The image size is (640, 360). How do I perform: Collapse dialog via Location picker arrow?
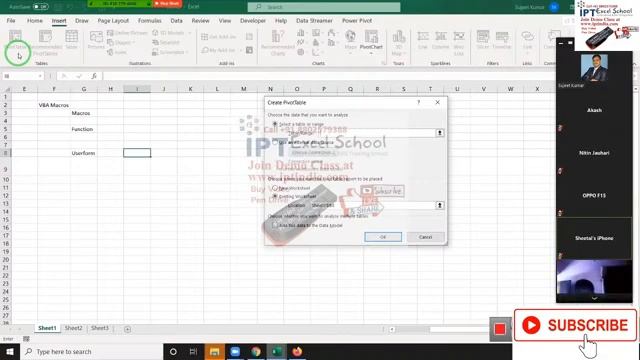440,205
